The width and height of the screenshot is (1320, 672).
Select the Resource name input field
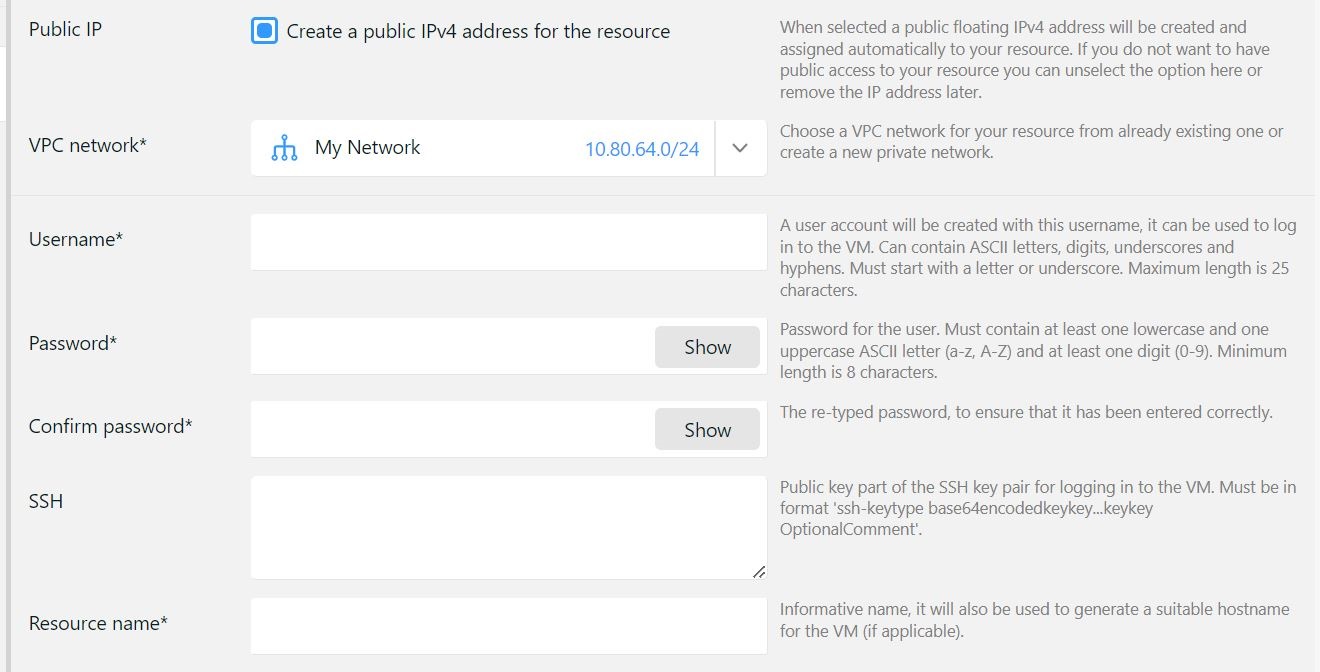508,626
